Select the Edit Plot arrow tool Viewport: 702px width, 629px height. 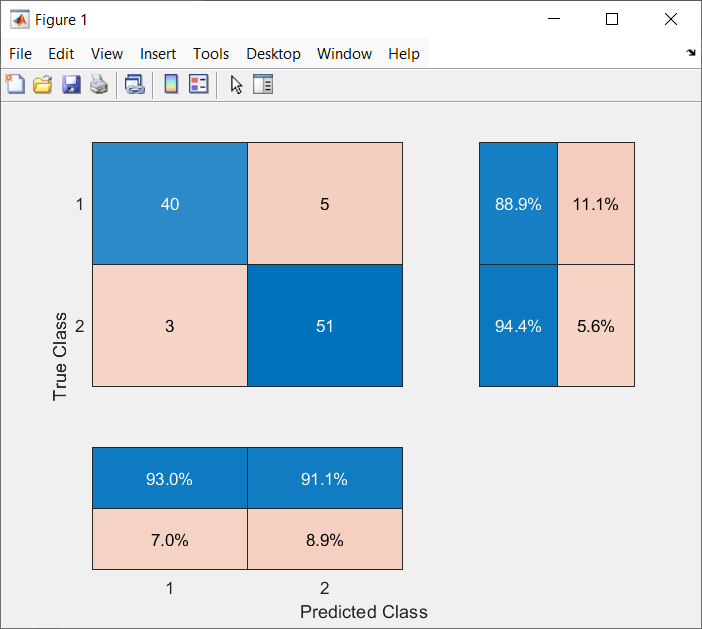point(236,84)
